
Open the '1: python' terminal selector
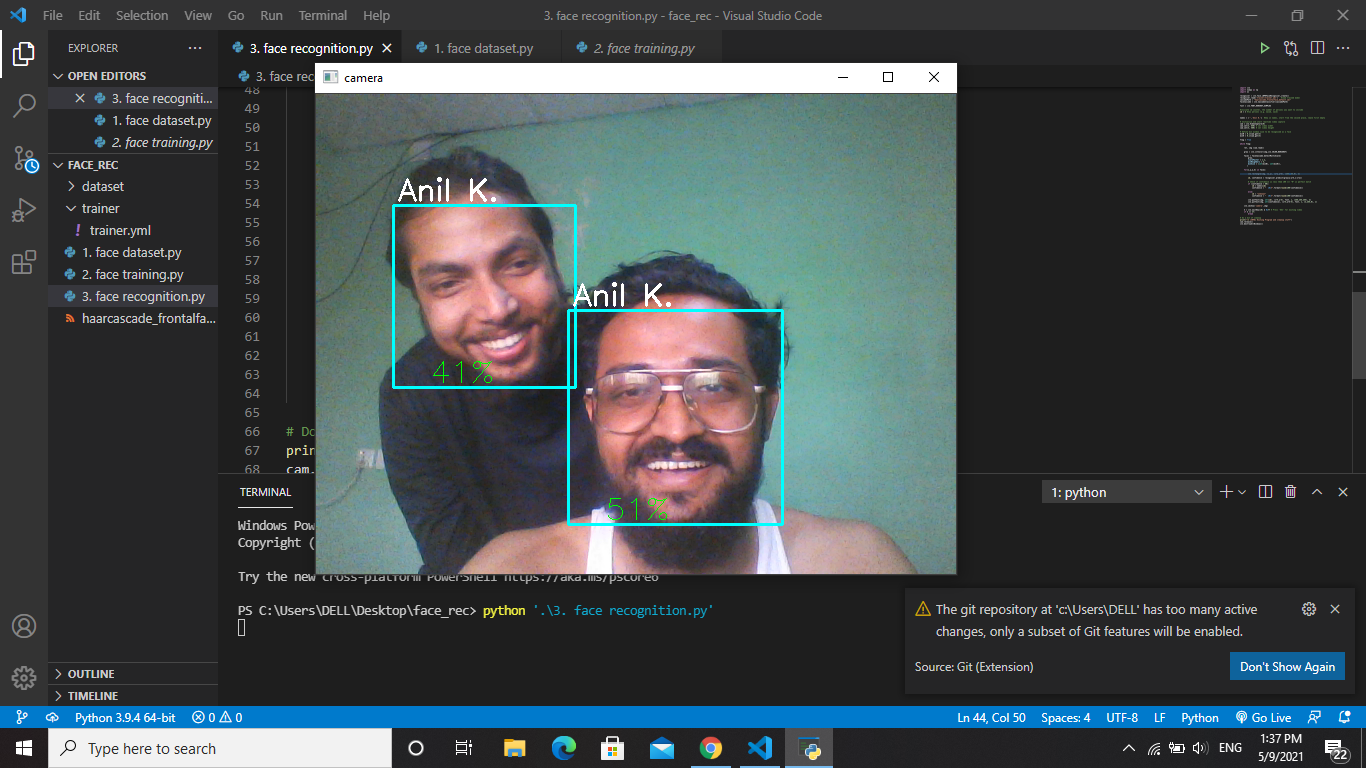[x=1124, y=491]
